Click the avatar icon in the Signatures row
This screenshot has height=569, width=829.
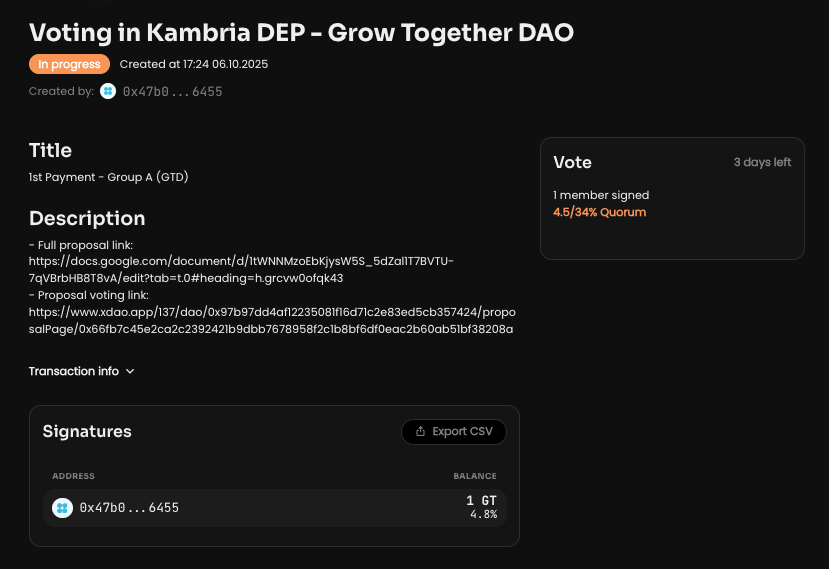(x=62, y=508)
